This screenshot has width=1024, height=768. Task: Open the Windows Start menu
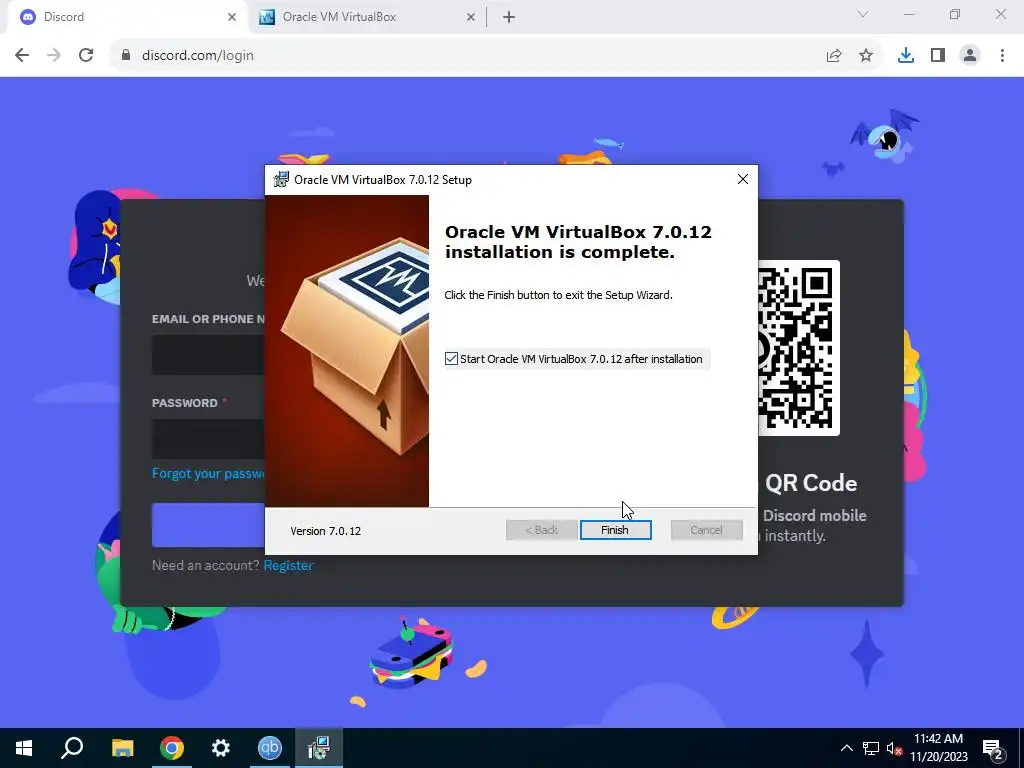(24, 748)
